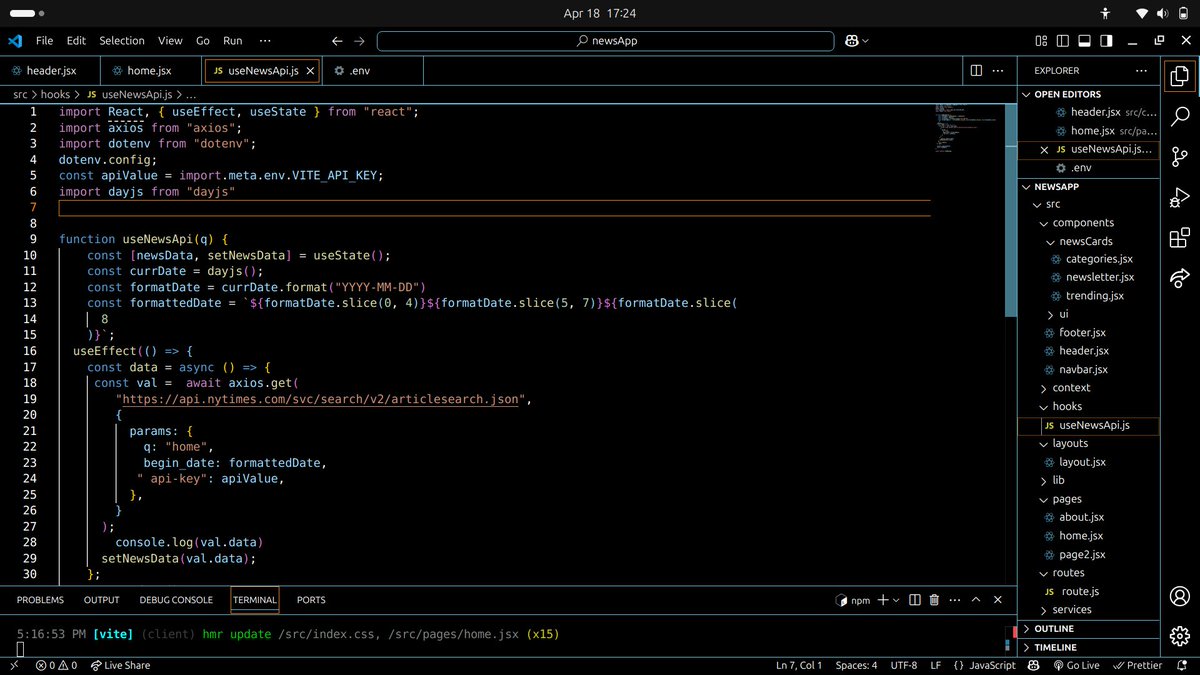Viewport: 1200px width, 675px height.
Task: Switch to the Problems panel tab
Action: [x=40, y=600]
